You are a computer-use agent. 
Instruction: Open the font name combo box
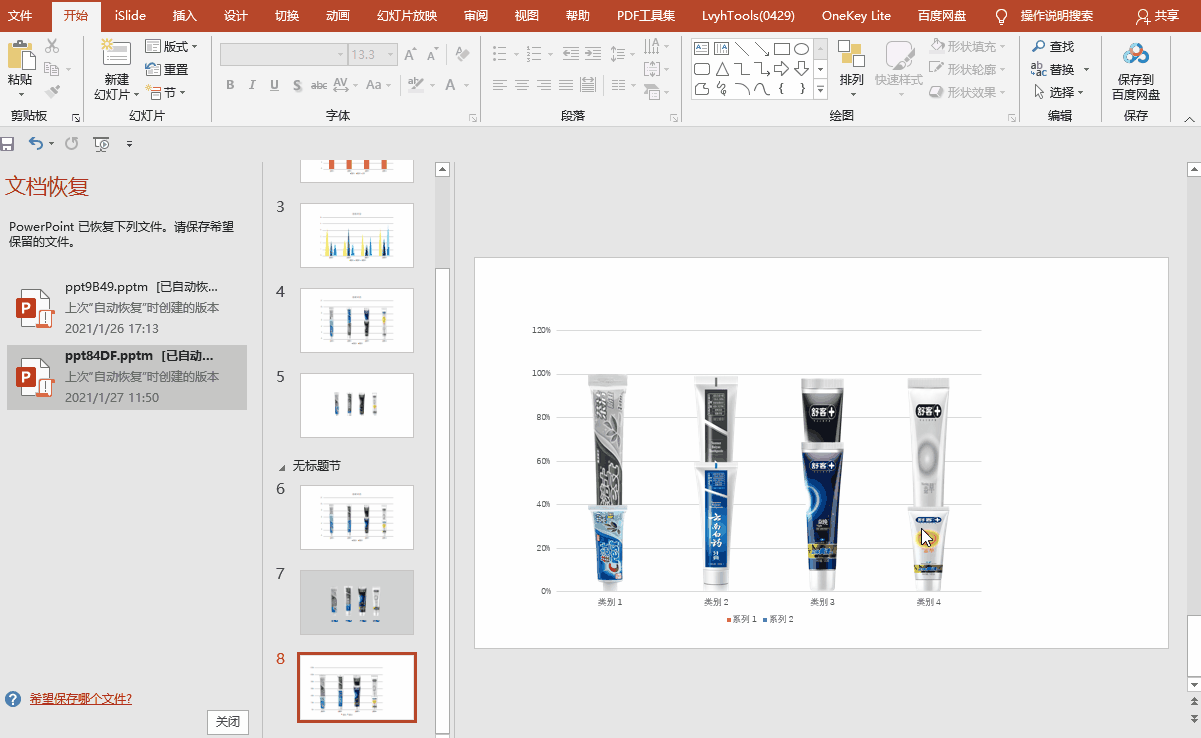pos(283,55)
